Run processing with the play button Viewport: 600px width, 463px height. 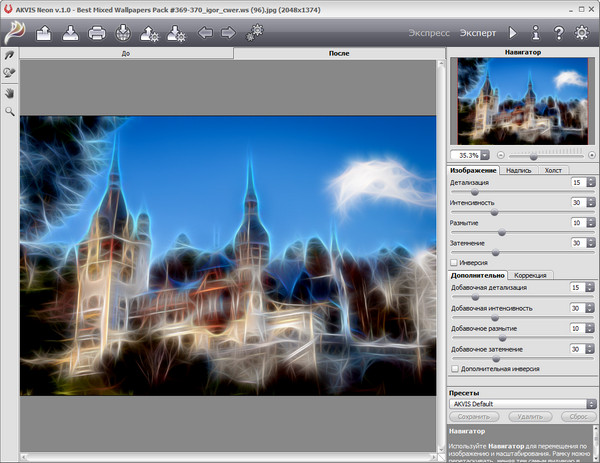514,33
